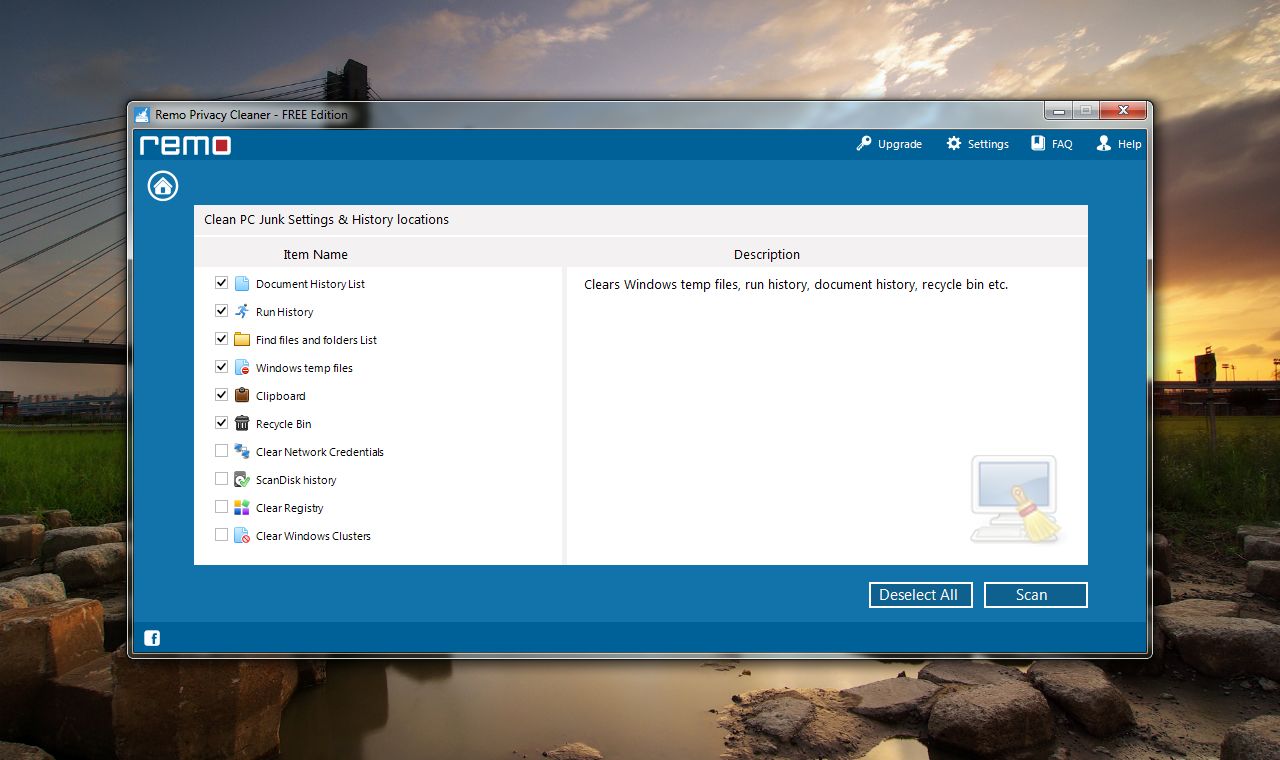Screen dimensions: 1280x760
Task: Uncheck Find files and folders List
Action: pos(221,339)
